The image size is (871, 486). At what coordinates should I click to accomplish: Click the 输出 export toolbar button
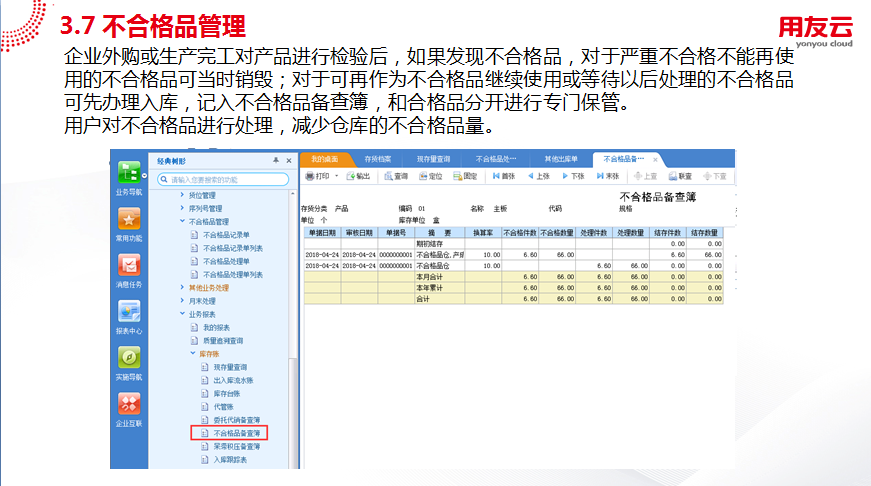click(357, 176)
